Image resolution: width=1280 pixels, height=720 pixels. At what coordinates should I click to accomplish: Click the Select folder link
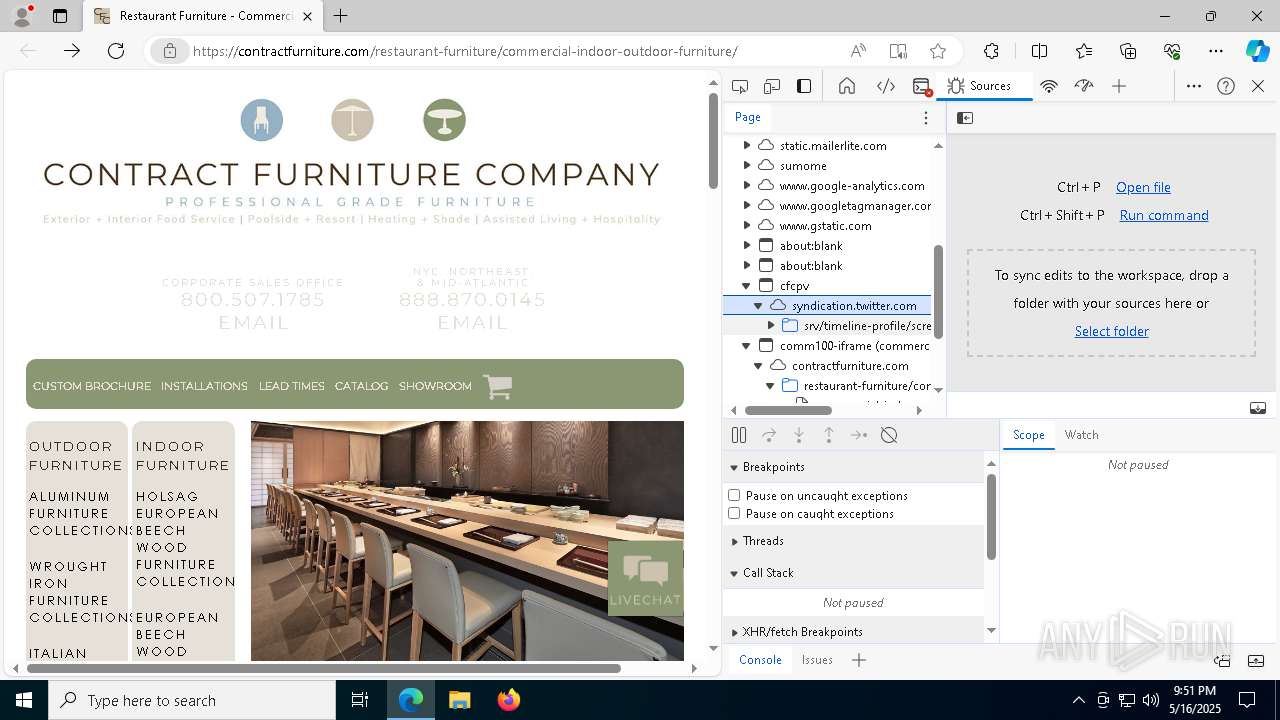point(1112,331)
